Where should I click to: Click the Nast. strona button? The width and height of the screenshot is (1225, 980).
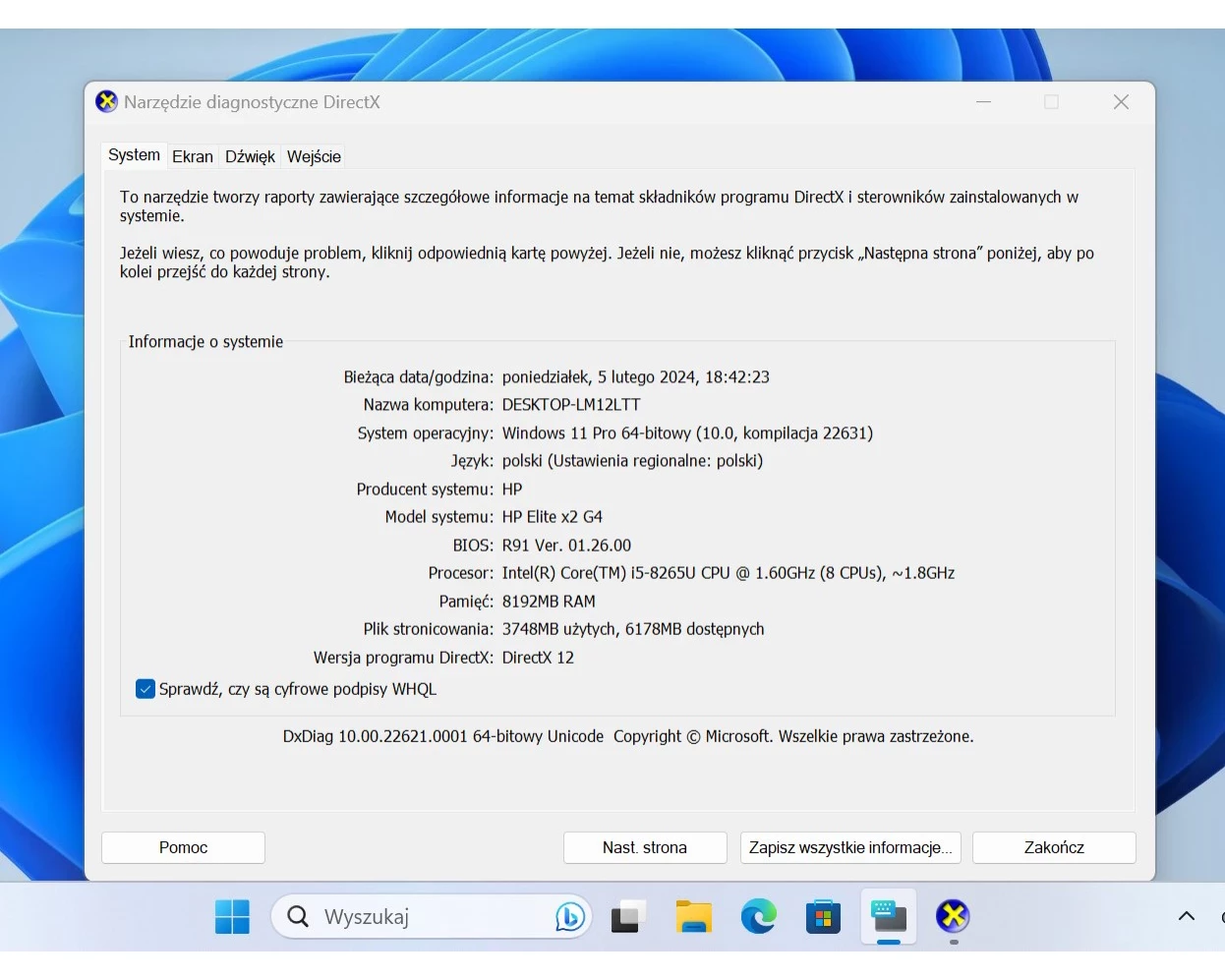(645, 847)
